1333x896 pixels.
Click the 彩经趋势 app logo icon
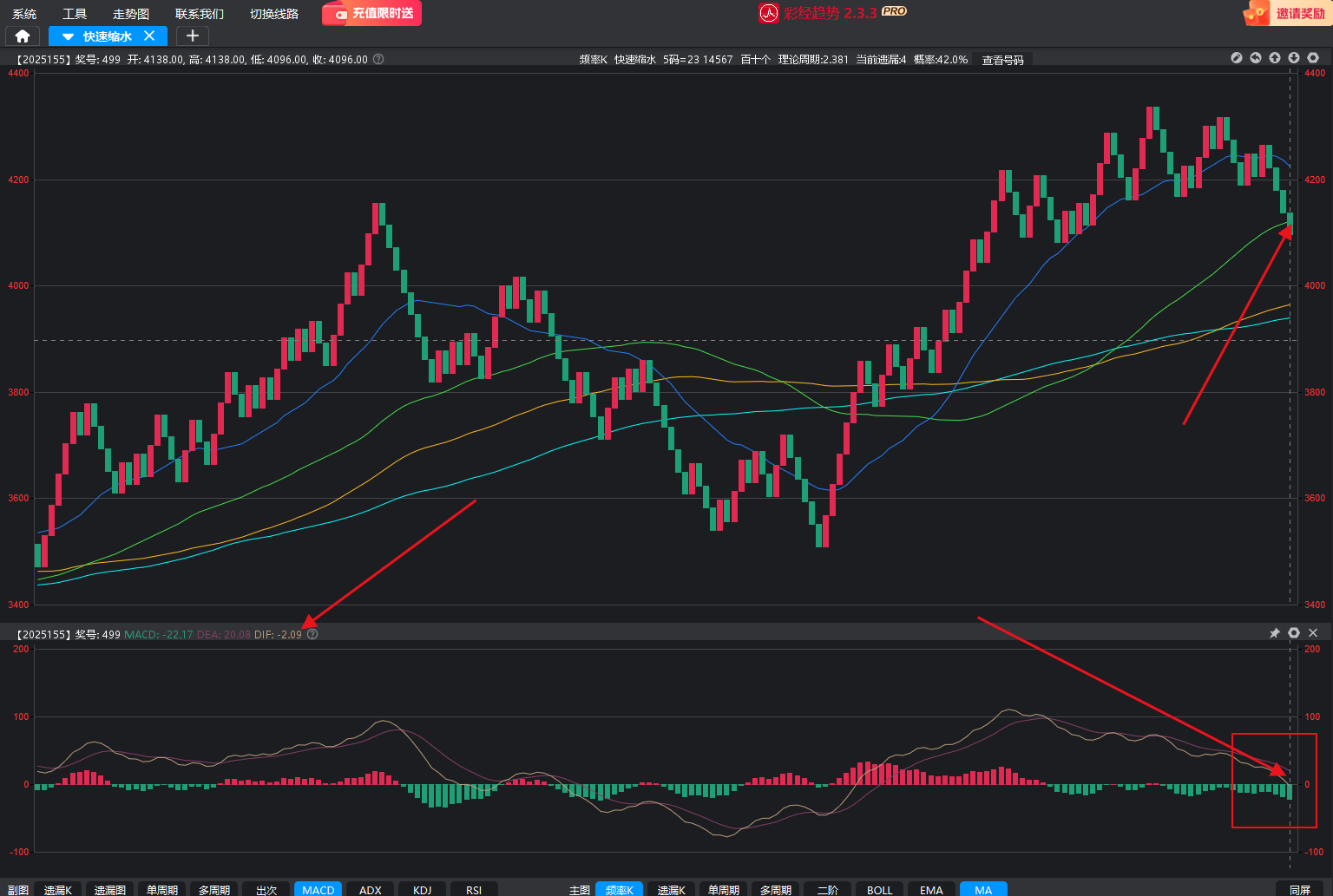point(768,13)
